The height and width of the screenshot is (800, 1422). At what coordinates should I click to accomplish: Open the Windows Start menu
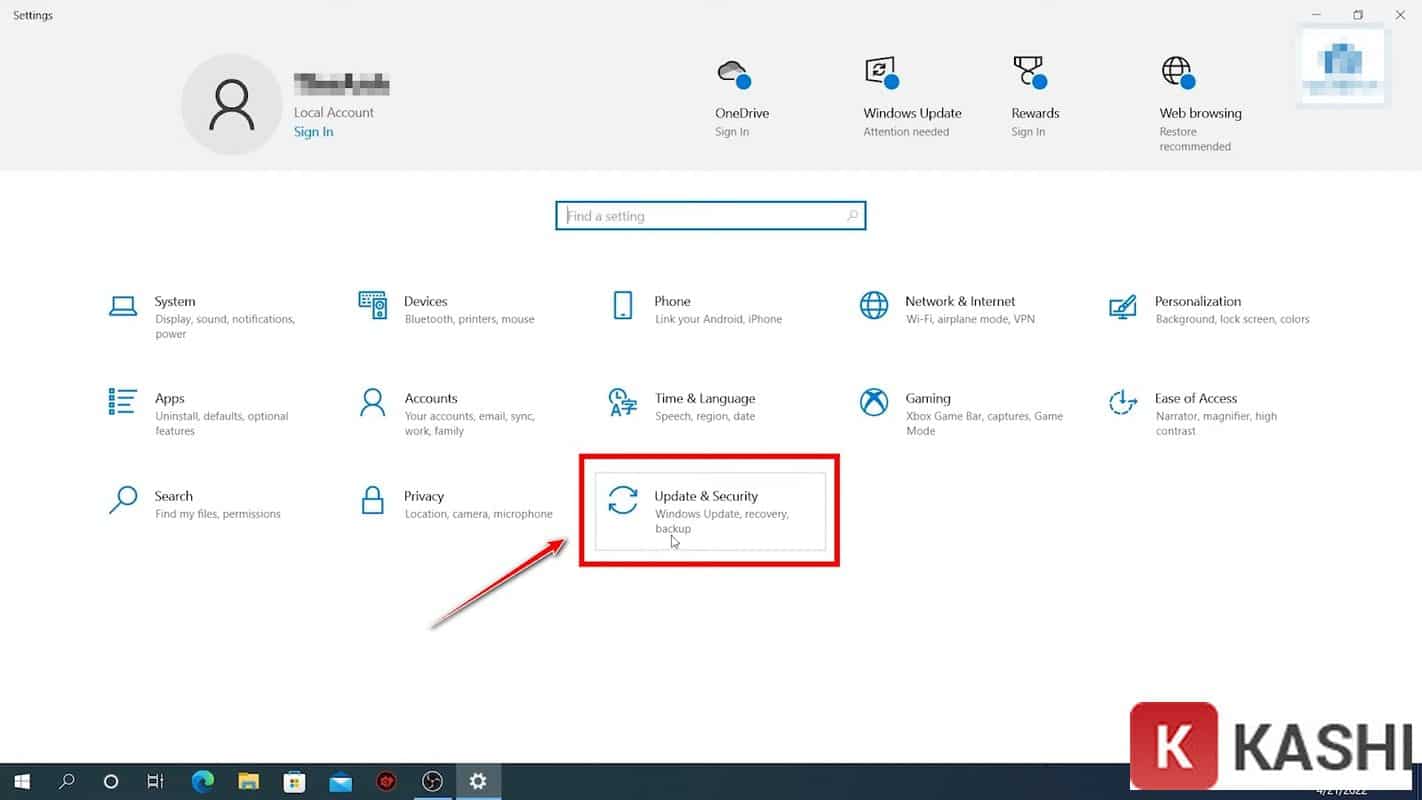(x=21, y=781)
